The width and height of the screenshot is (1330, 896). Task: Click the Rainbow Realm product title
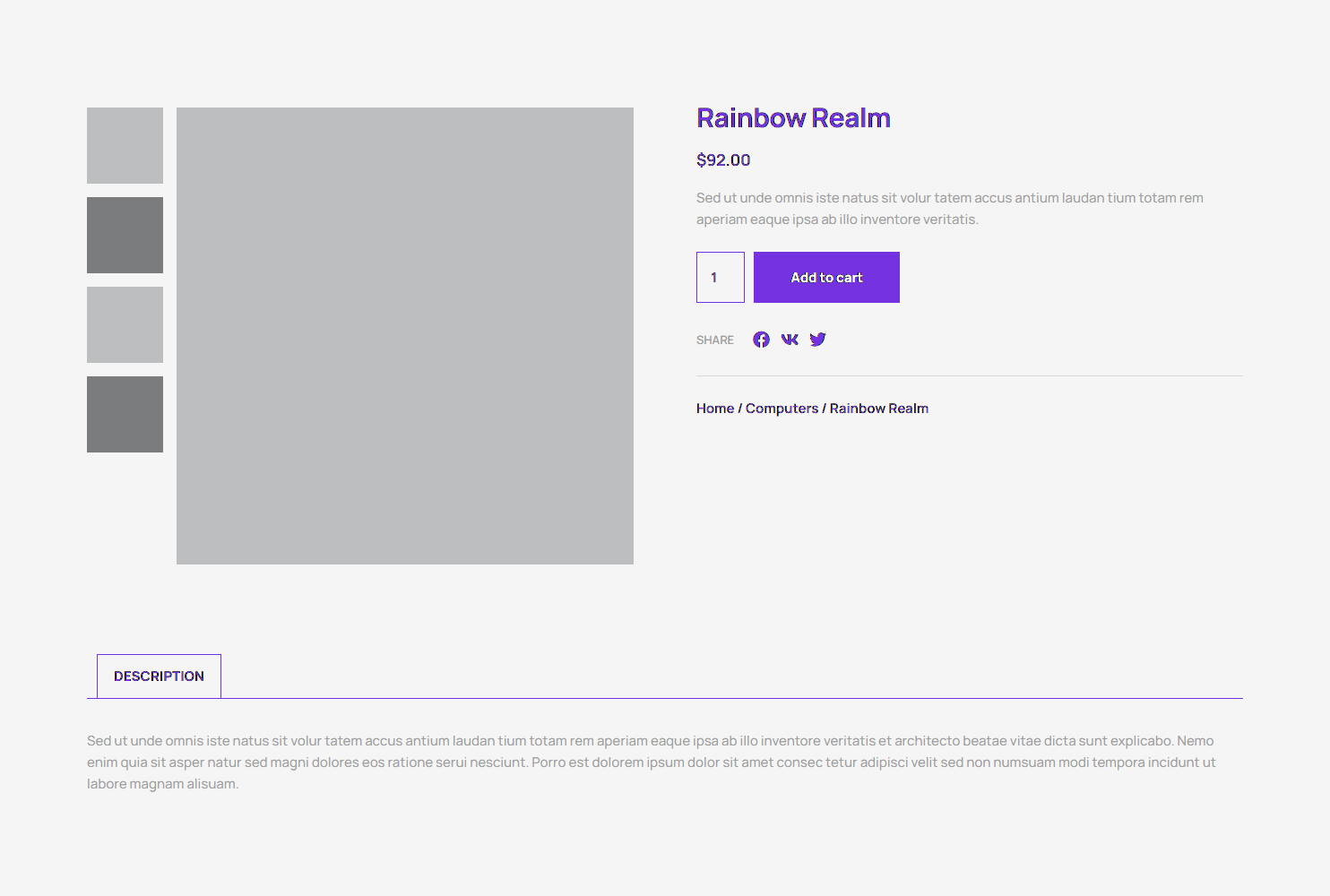pyautogui.click(x=793, y=118)
